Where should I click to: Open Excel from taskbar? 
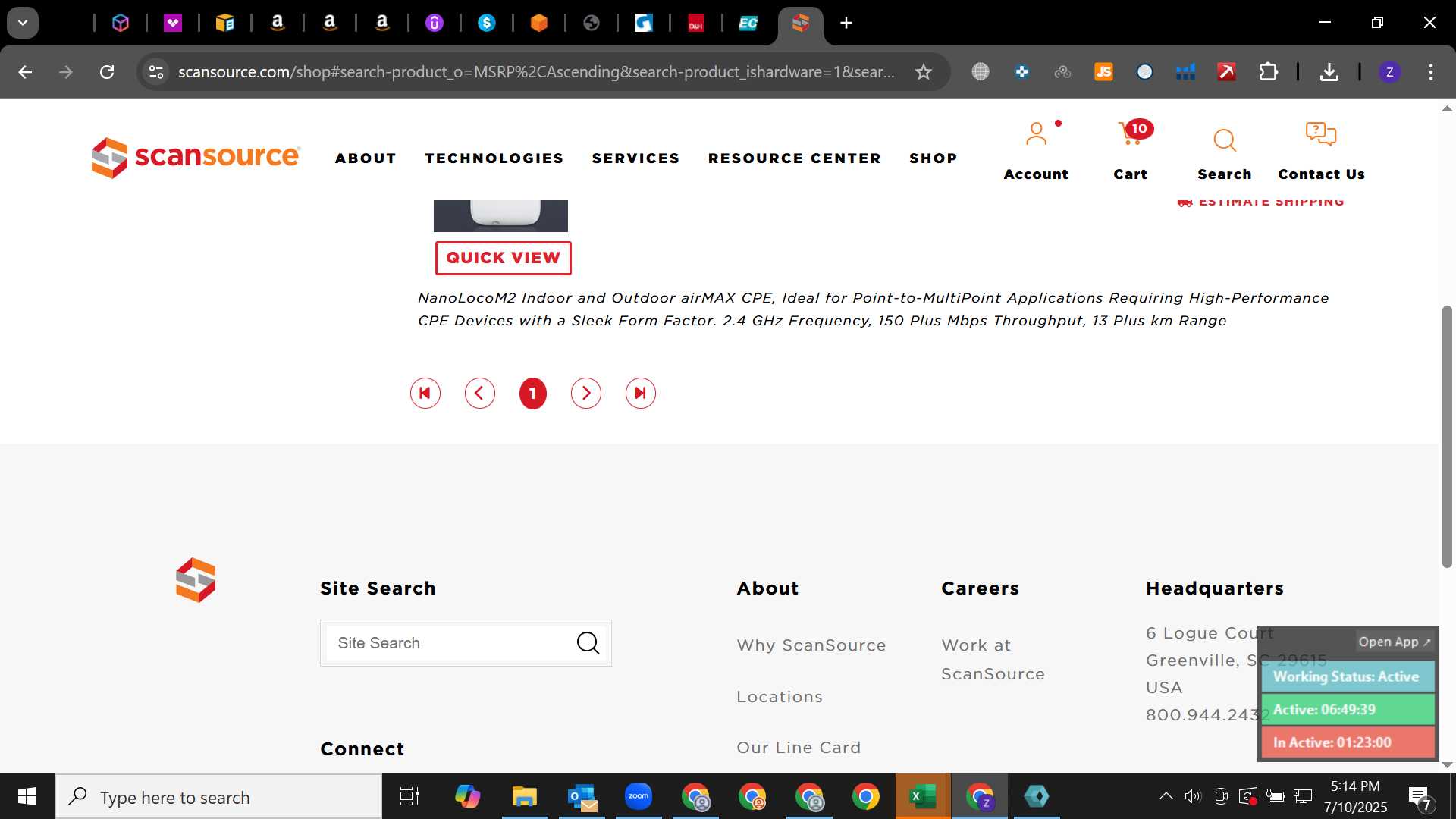923,796
